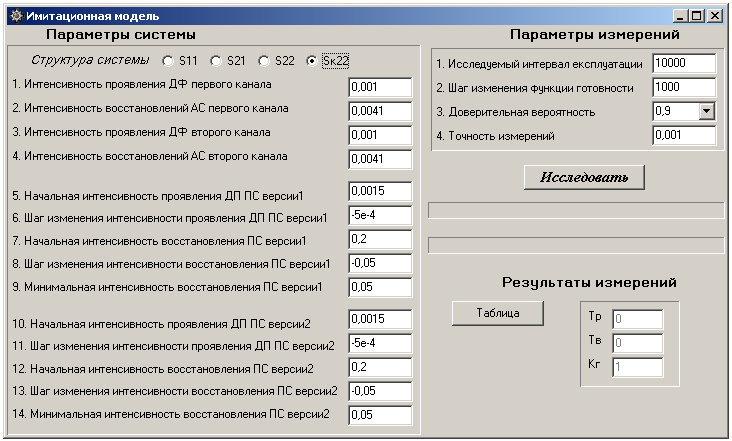Click Шаг изменения интенсивности восстановления версии2 field
The image size is (732, 441).
[380, 391]
